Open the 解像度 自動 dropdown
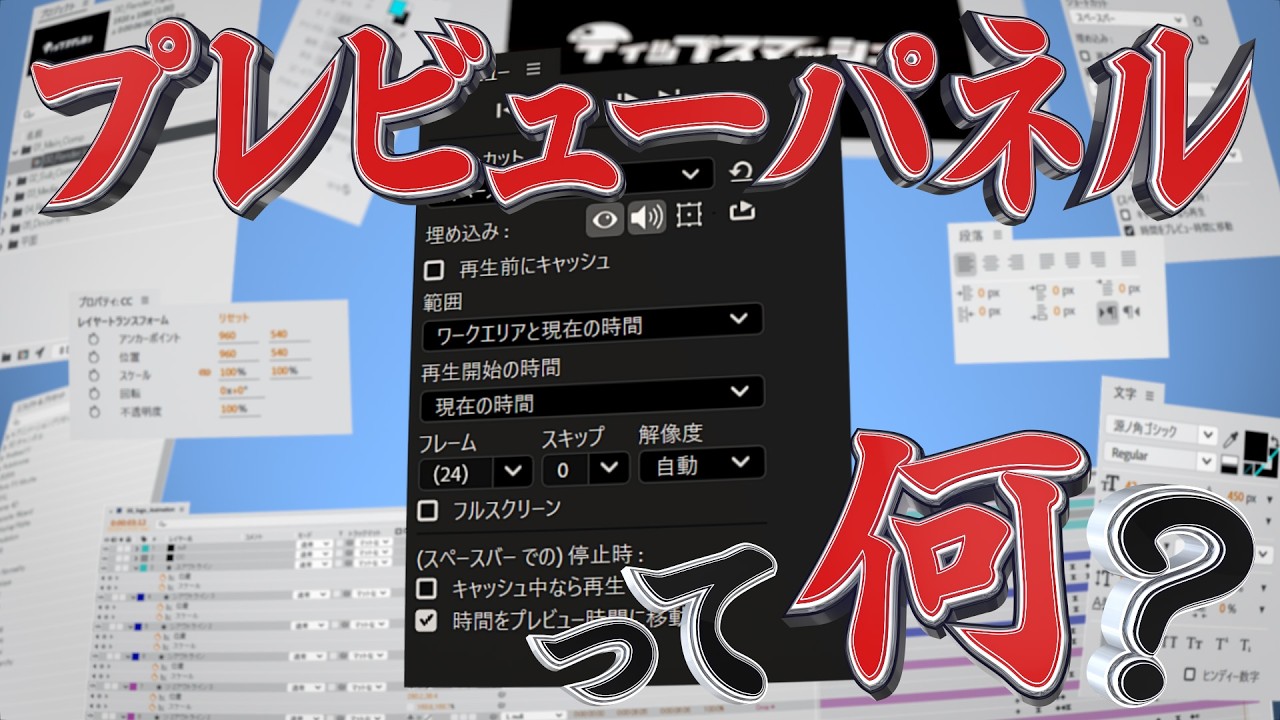Viewport: 1280px width, 720px height. (703, 463)
